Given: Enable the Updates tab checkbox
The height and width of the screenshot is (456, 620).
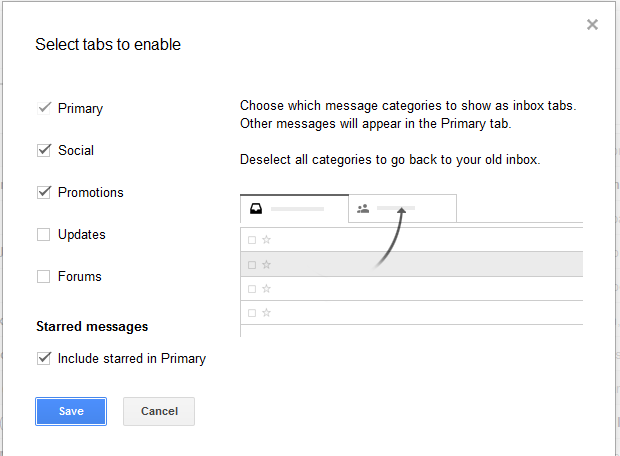Looking at the screenshot, I should pos(44,234).
